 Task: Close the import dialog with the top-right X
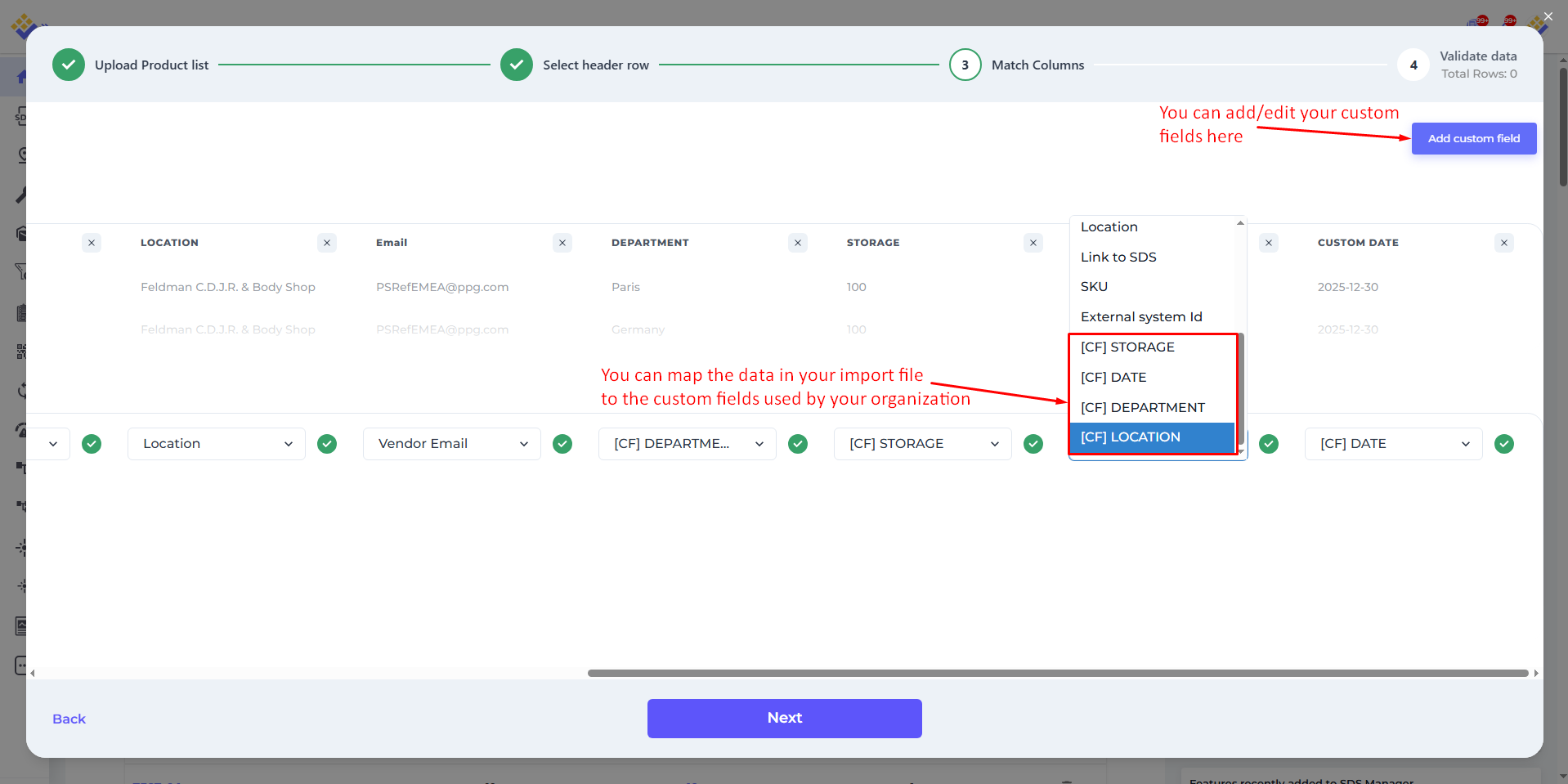tap(1548, 16)
